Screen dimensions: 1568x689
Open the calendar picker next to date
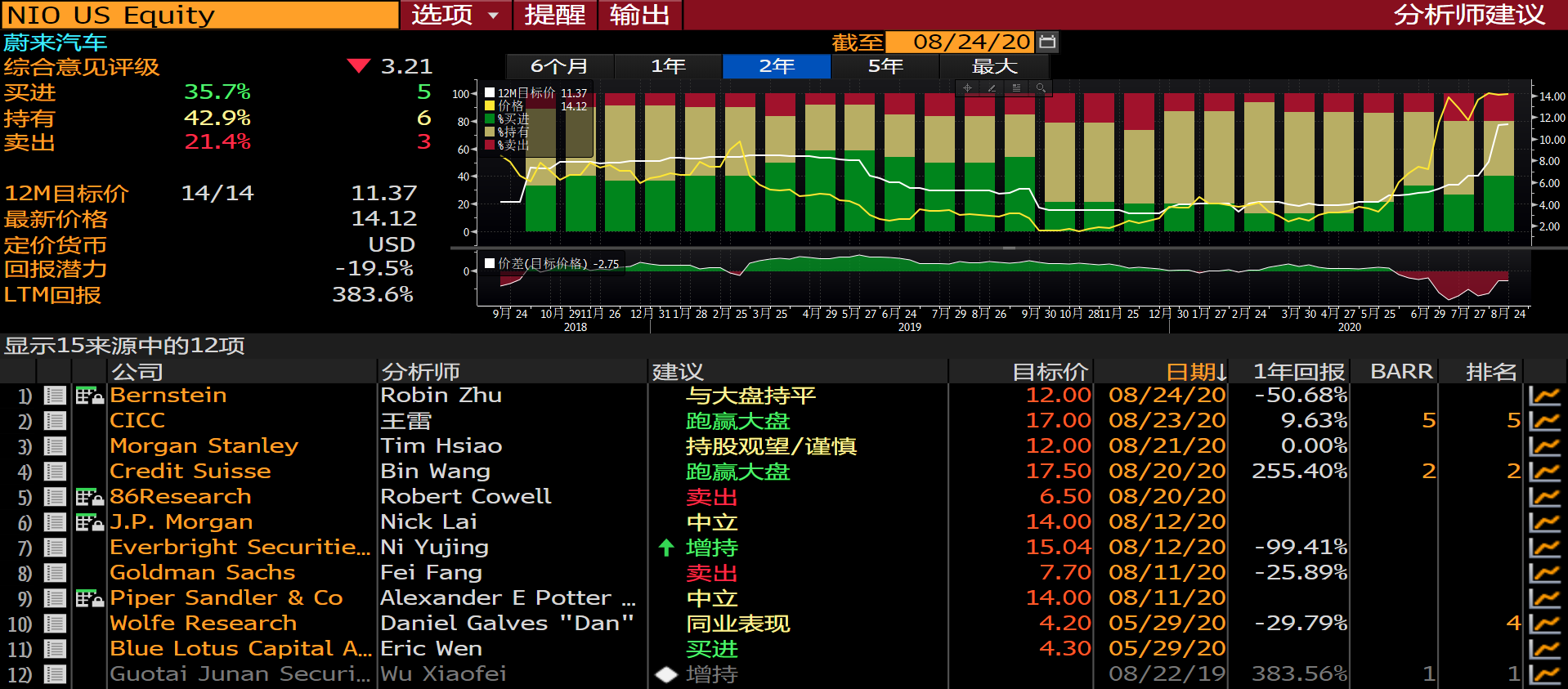pos(1047,41)
